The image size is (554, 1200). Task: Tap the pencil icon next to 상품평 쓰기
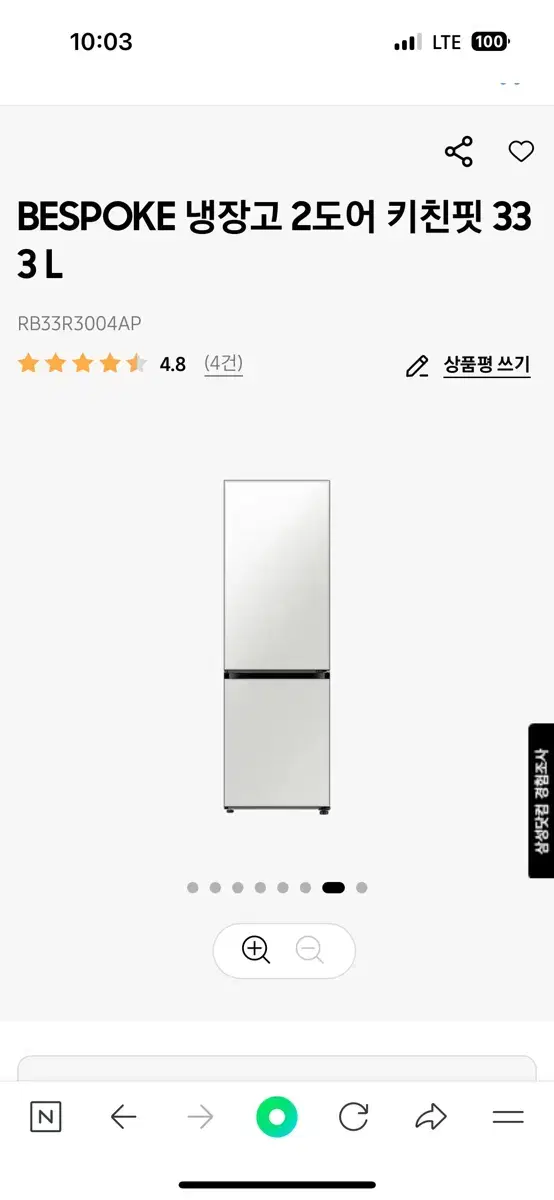pyautogui.click(x=417, y=366)
